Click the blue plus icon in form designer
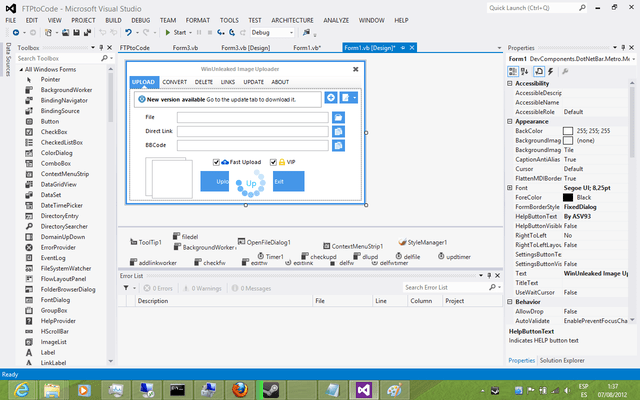This screenshot has height=400, width=640. coord(331,98)
